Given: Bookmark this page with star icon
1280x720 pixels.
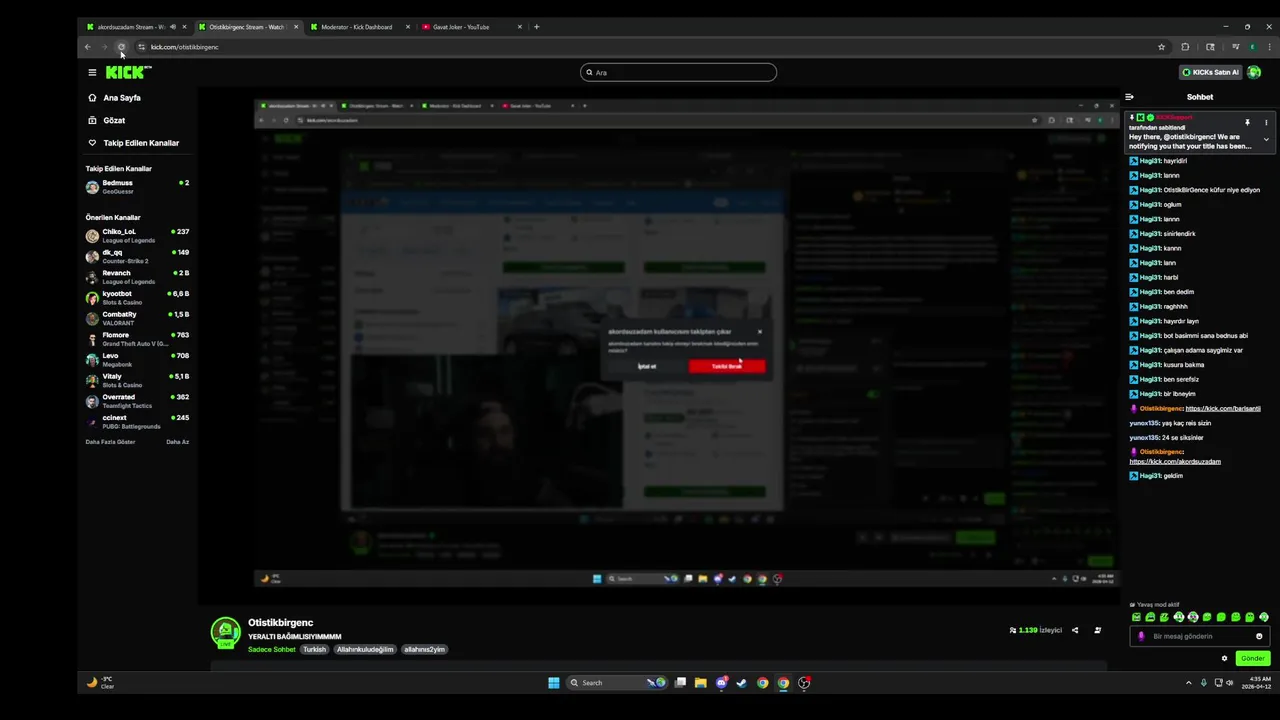Looking at the screenshot, I should (1161, 47).
